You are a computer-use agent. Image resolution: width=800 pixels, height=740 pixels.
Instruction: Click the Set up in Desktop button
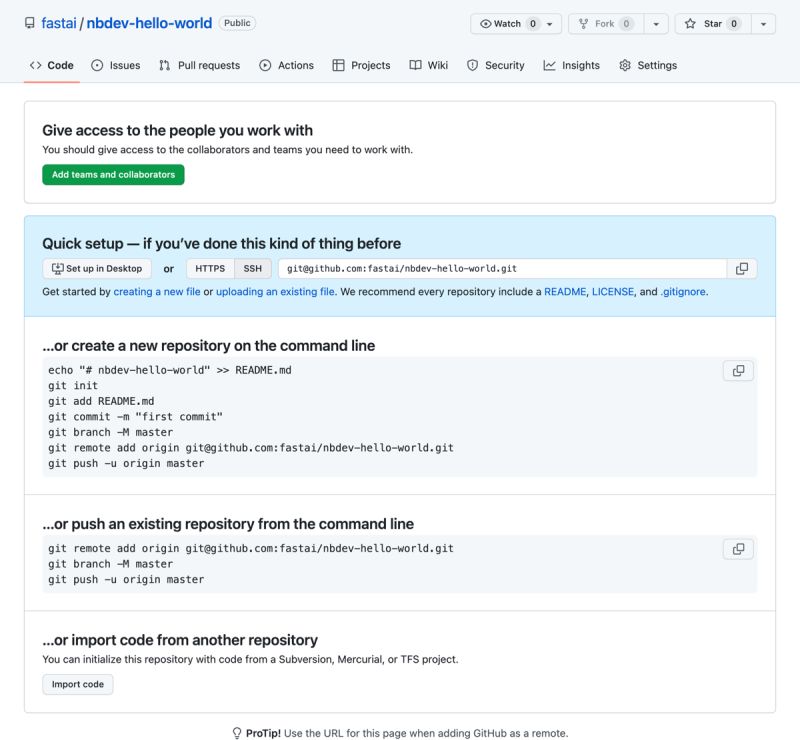pos(95,268)
